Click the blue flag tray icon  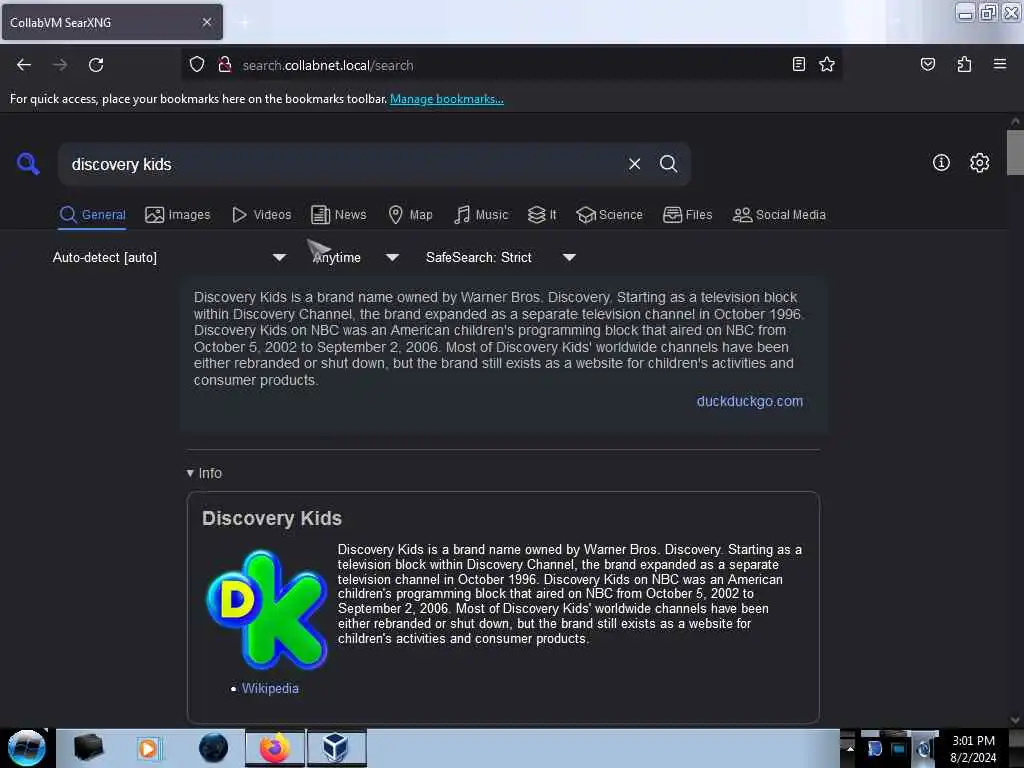click(874, 748)
